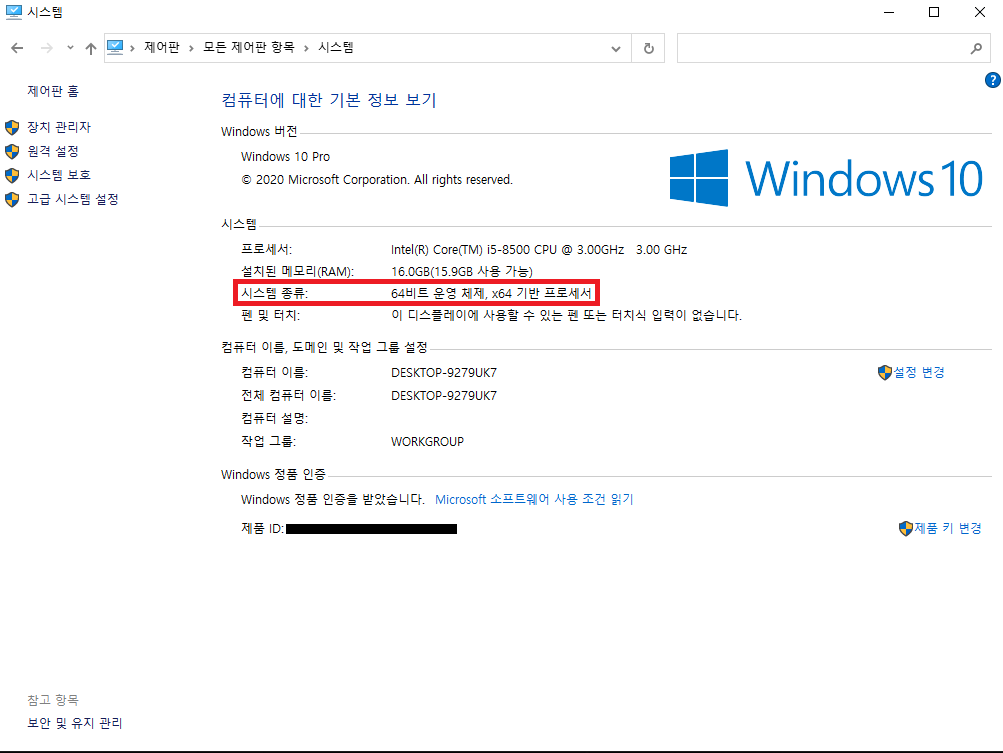Close the 시스템 window

979,12
